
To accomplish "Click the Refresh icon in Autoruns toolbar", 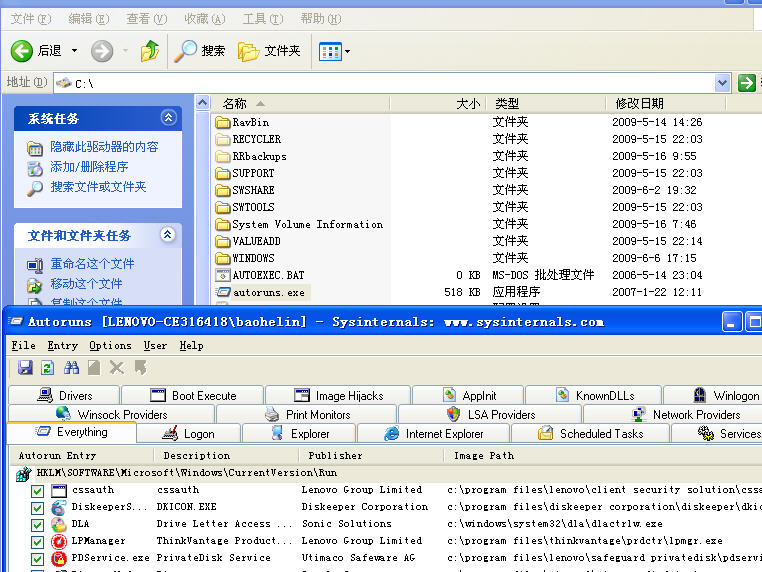I will point(47,368).
